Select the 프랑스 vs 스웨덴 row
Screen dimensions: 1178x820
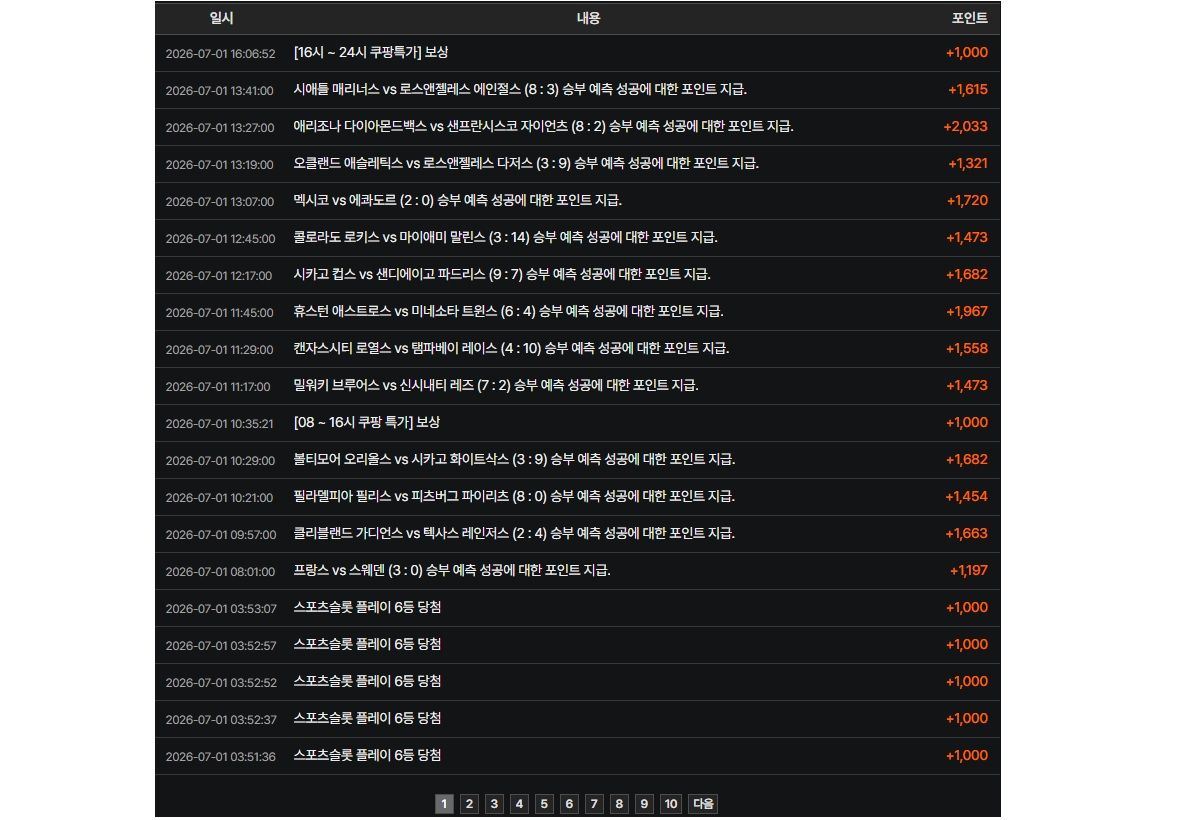point(578,570)
